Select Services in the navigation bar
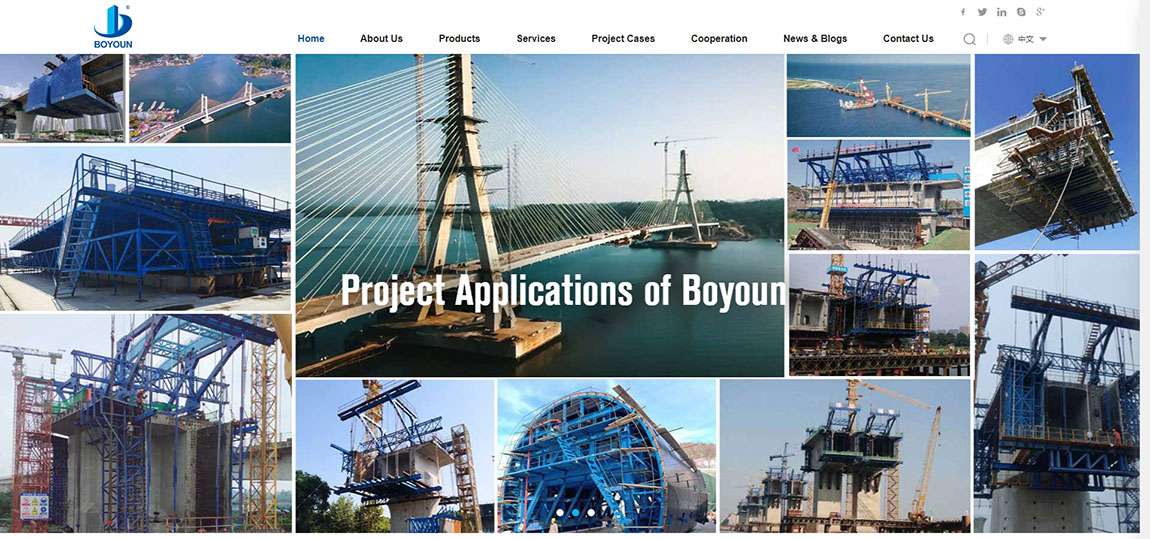Viewport: 1150px width, 539px height. click(536, 39)
